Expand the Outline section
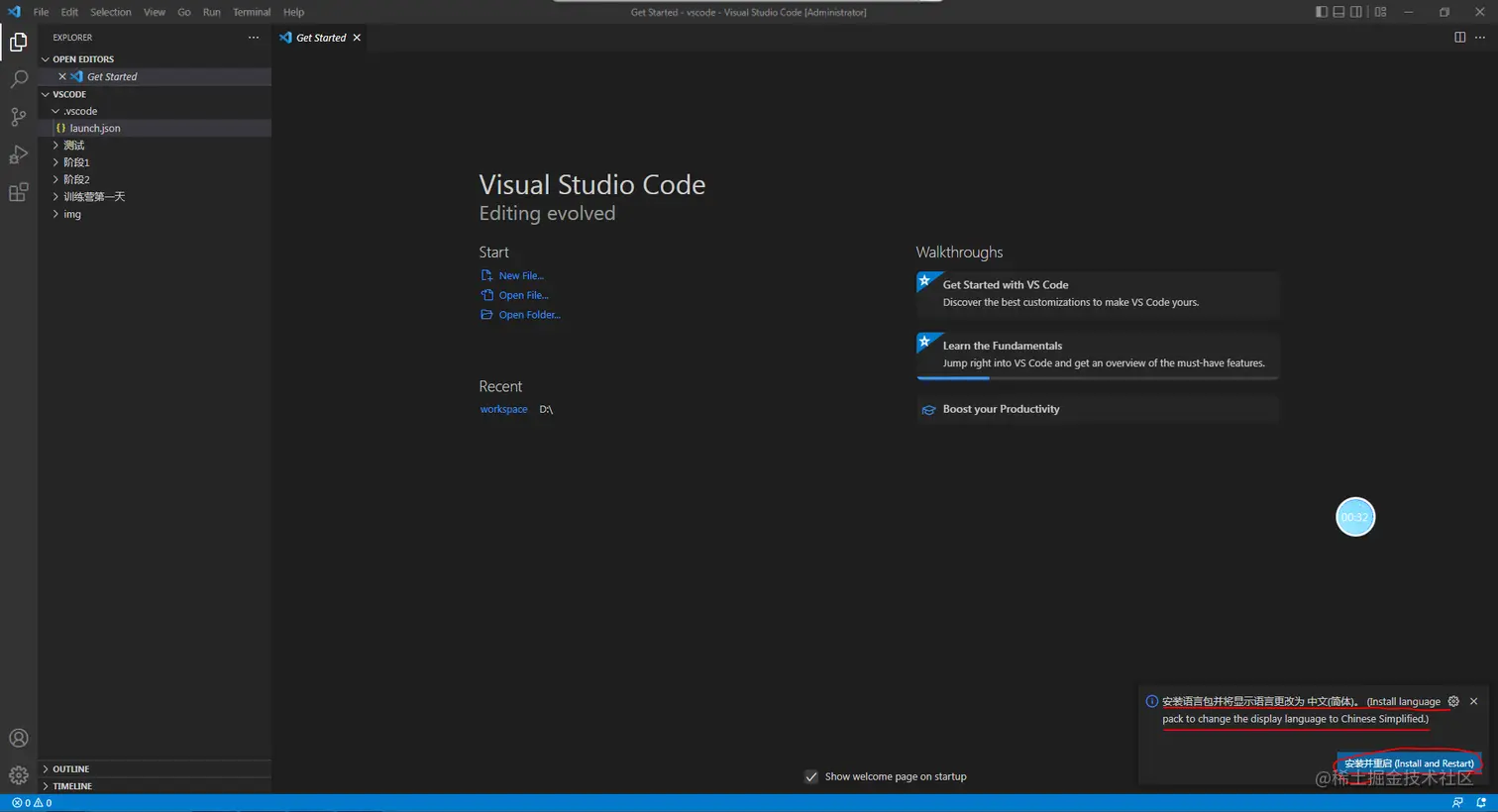The image size is (1498, 812). tap(155, 768)
